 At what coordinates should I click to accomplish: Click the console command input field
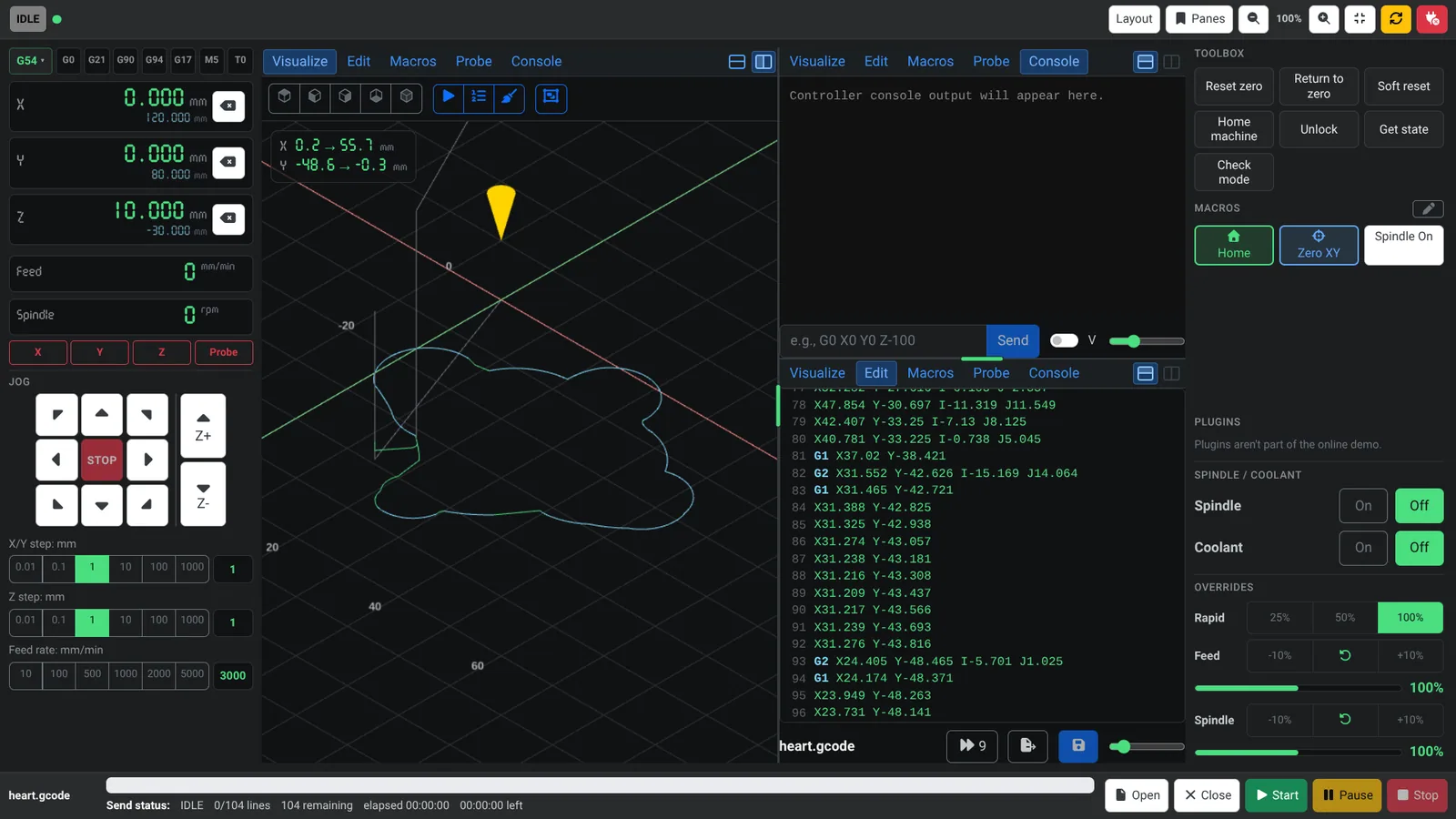tap(884, 340)
